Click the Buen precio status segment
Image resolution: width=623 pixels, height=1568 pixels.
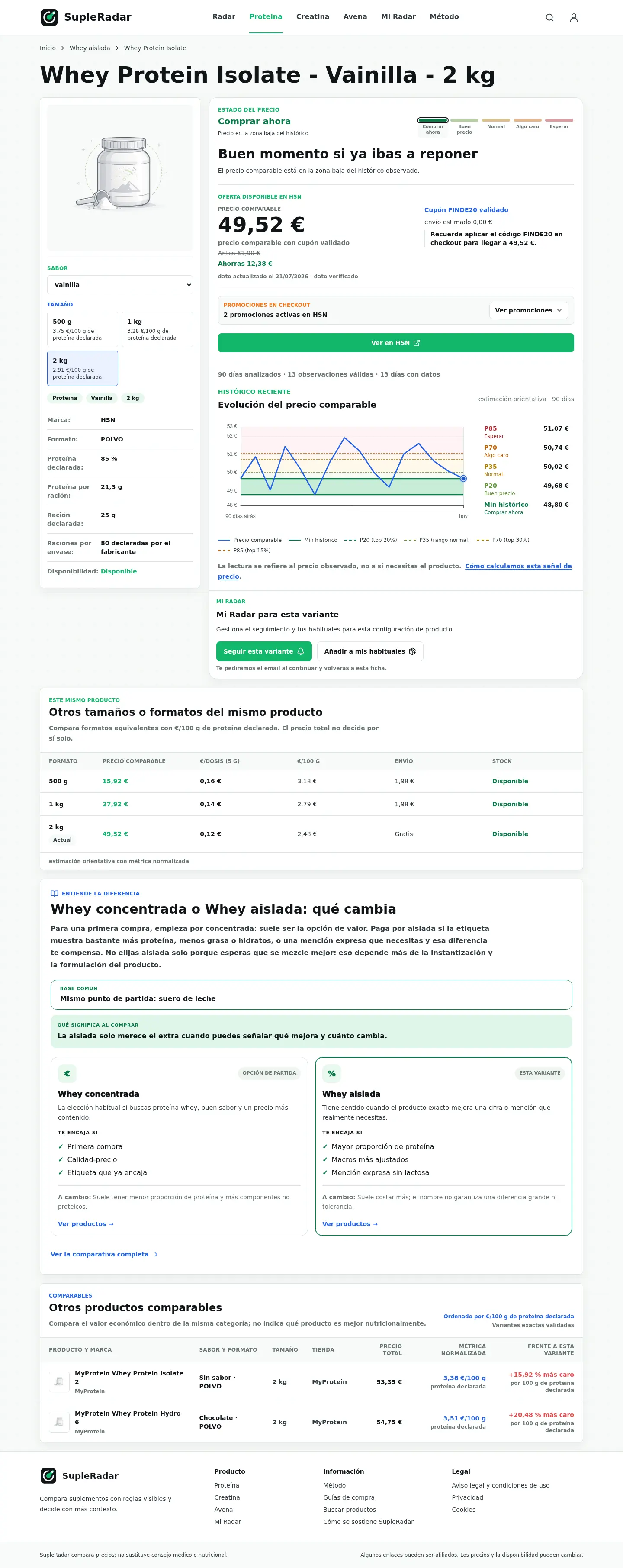[464, 126]
